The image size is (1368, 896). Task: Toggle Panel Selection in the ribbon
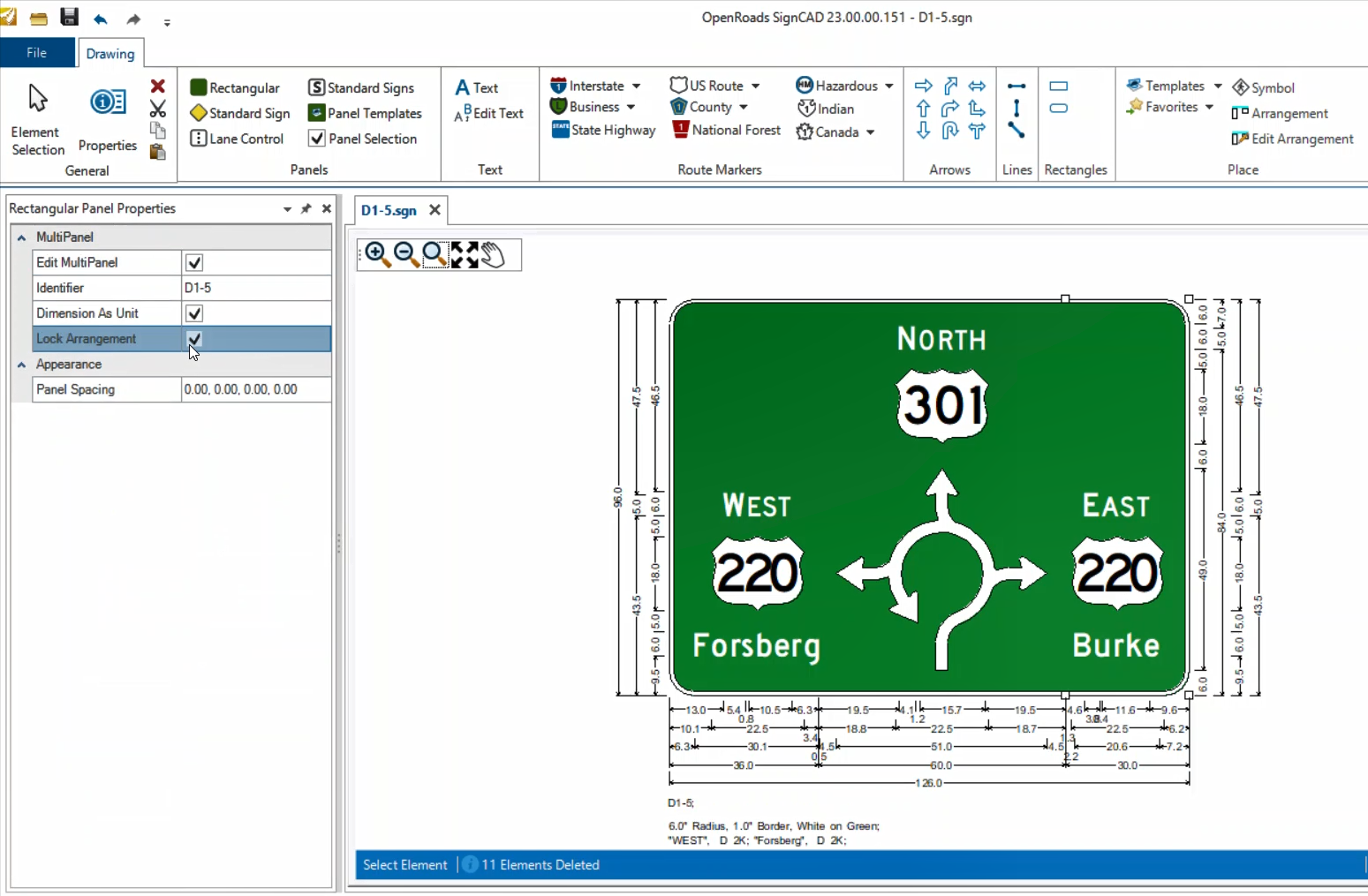pyautogui.click(x=362, y=139)
